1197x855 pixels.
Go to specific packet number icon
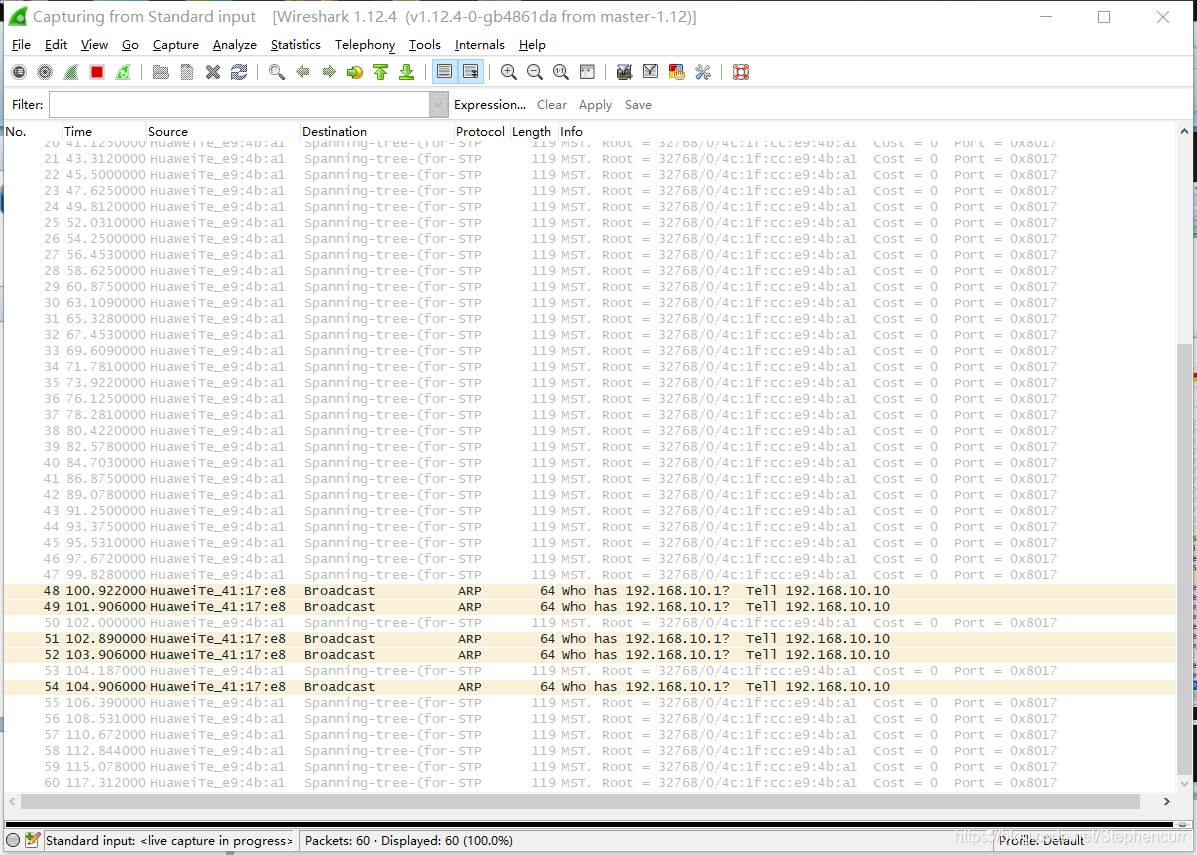tap(355, 72)
